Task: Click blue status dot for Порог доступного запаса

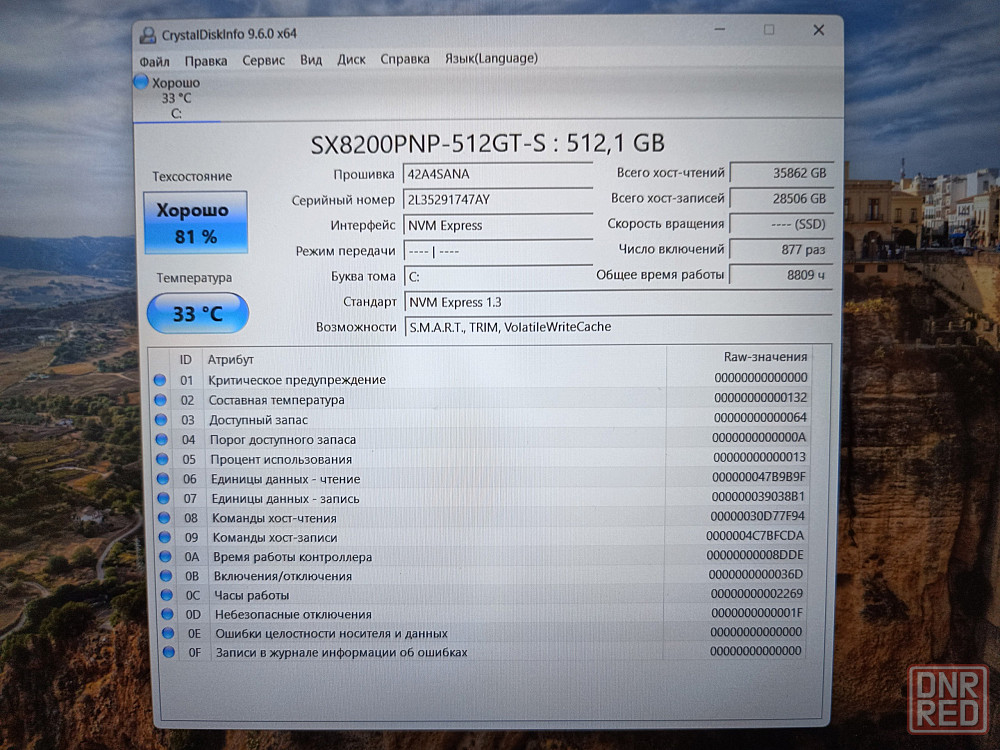Action: click(x=162, y=439)
